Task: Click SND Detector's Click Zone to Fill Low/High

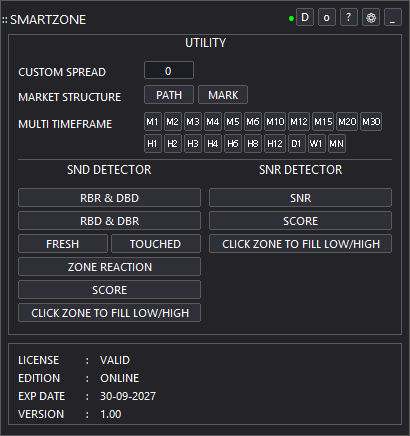Action: coord(109,313)
